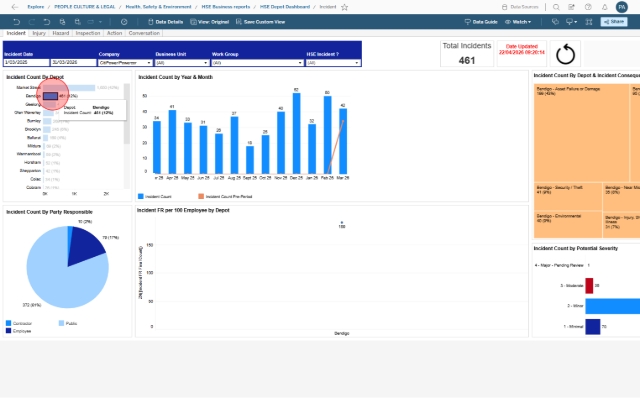
Task: Click the Pause auto-updates icon in toolbar
Action: click(x=78, y=22)
